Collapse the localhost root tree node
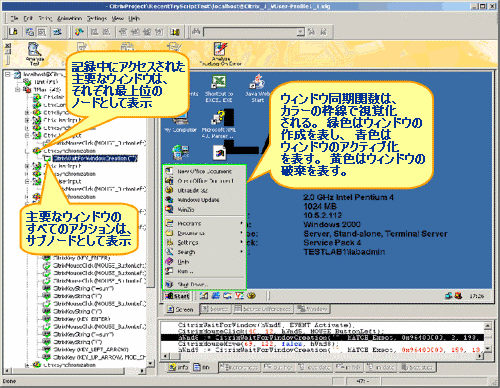Image resolution: width=500 pixels, height=388 pixels. (x=8, y=74)
